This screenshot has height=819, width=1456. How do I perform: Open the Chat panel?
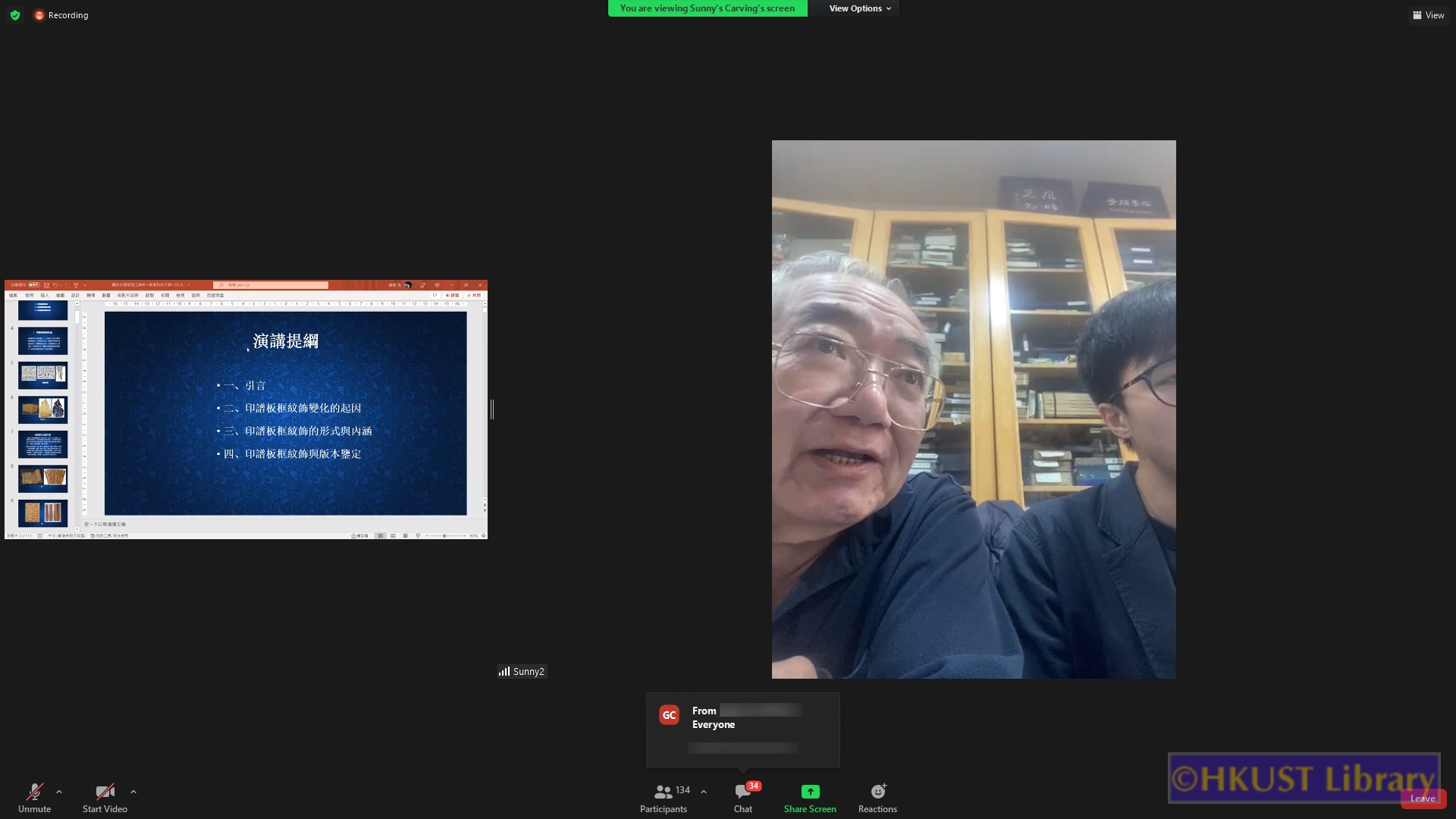[742, 792]
